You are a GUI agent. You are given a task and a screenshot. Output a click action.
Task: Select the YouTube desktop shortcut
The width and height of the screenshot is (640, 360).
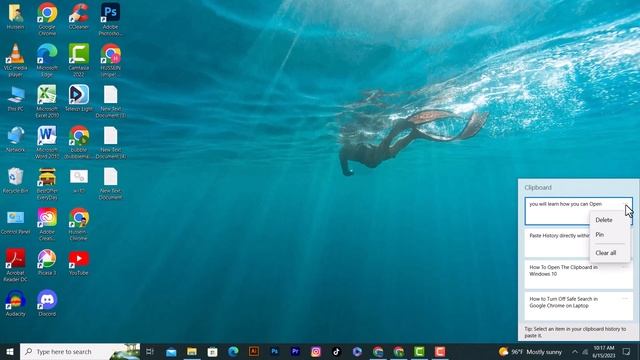click(79, 263)
